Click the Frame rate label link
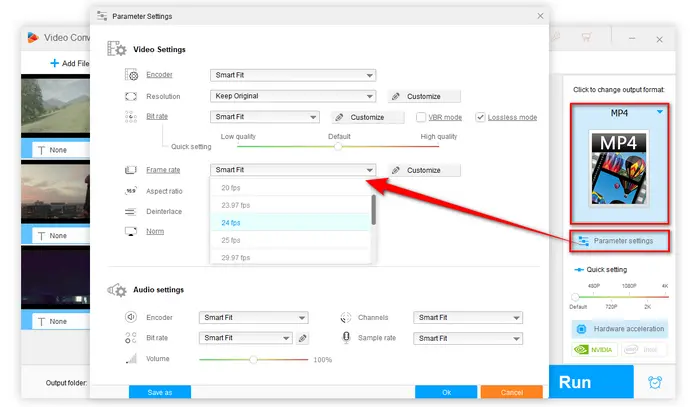Image resolution: width=700 pixels, height=407 pixels. [x=163, y=170]
